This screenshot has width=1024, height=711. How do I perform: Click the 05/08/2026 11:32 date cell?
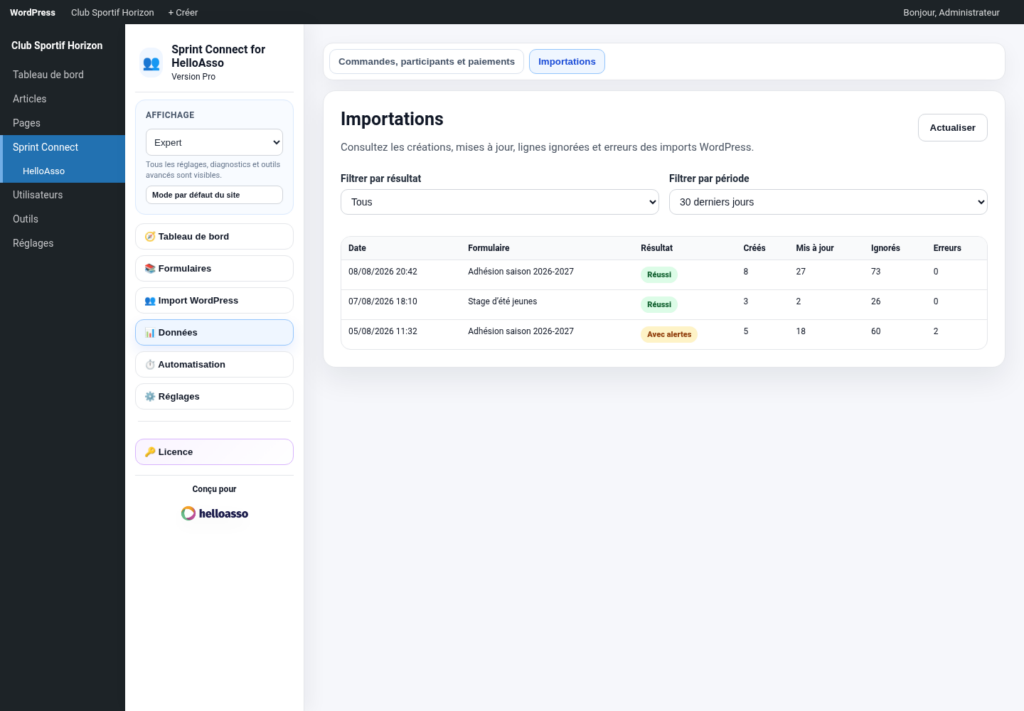pos(383,332)
